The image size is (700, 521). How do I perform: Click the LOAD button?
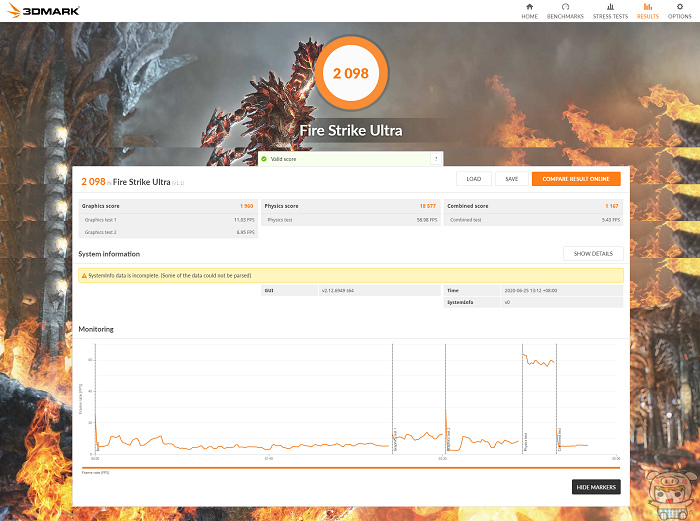[473, 179]
